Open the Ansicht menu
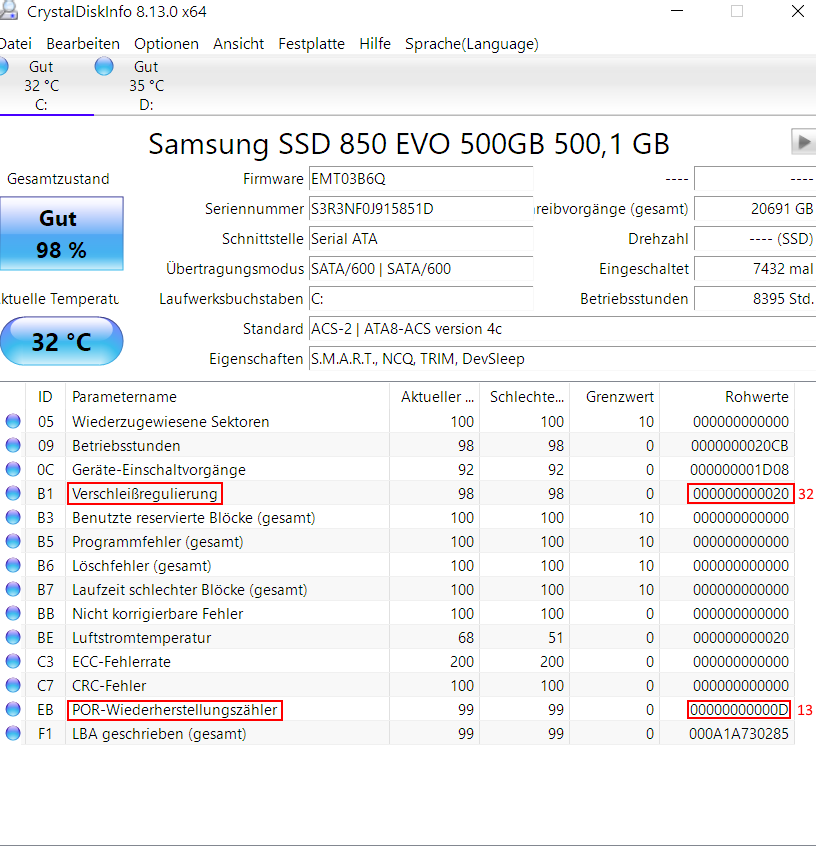The height and width of the screenshot is (855, 816). click(x=238, y=44)
